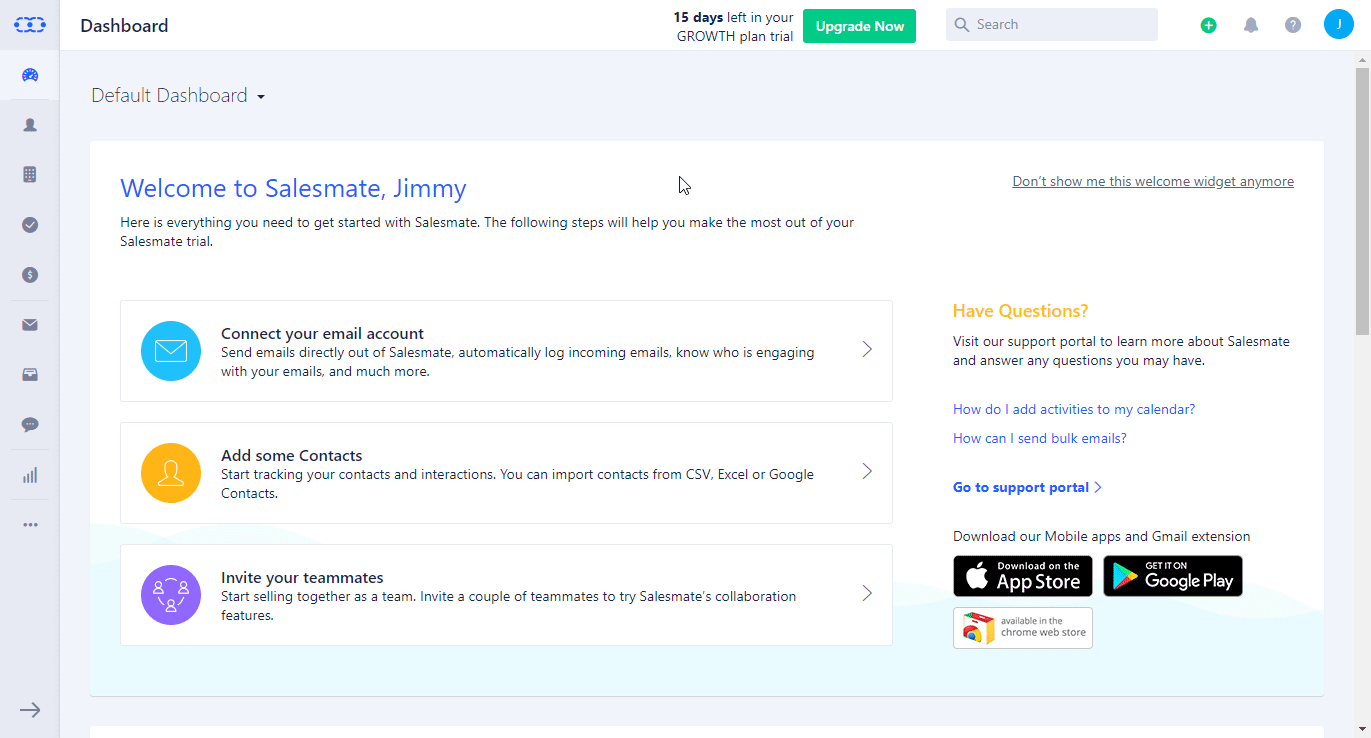Open the Deals section (dollar icon)
Image resolution: width=1371 pixels, height=738 pixels.
tap(29, 274)
